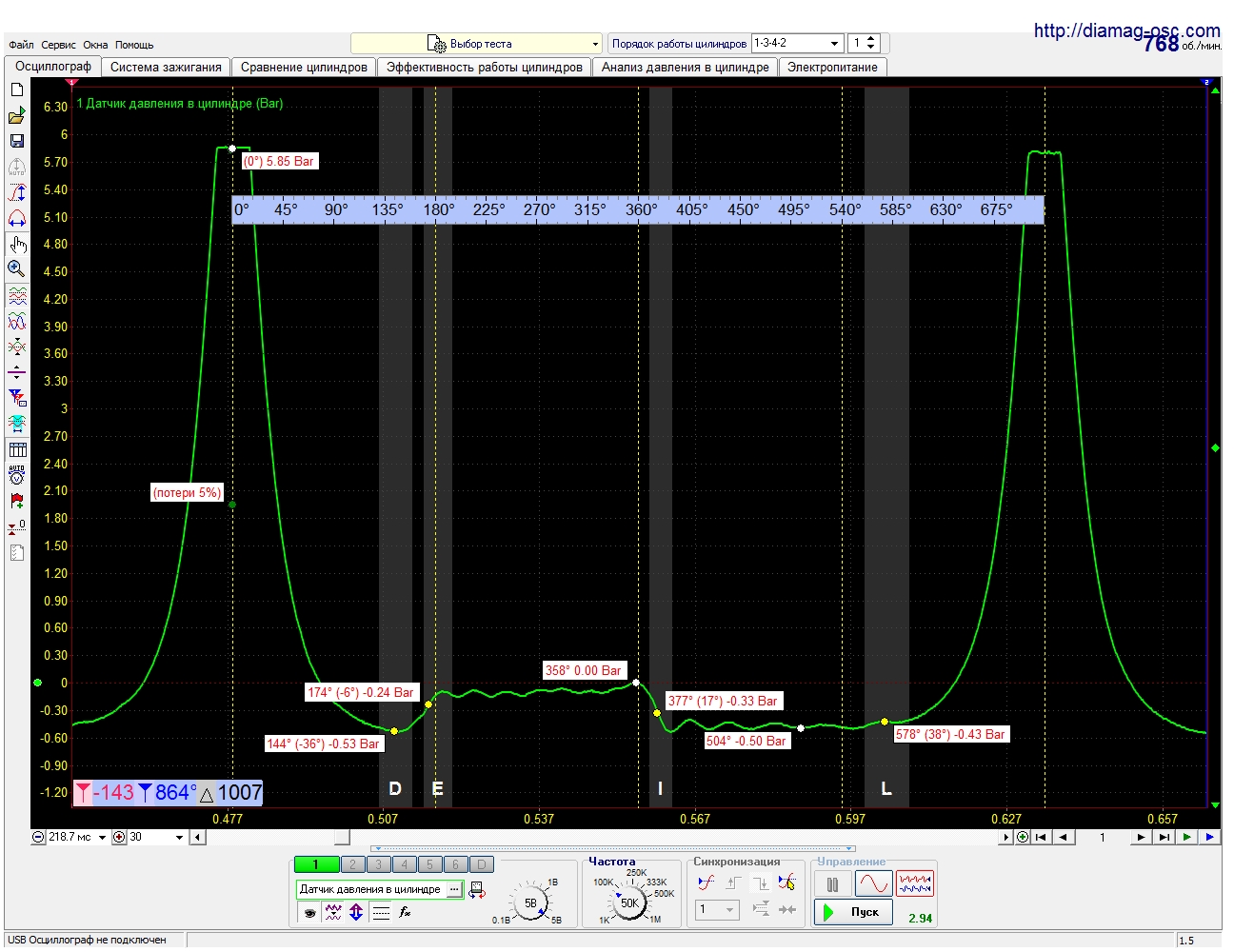The height and width of the screenshot is (952, 1234).
Task: Switch to Система зажигания tab
Action: point(166,68)
